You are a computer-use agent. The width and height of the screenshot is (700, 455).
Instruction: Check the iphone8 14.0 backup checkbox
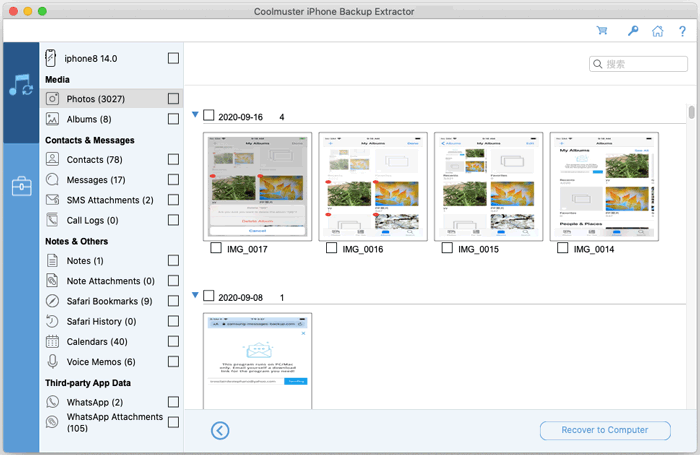pos(173,58)
